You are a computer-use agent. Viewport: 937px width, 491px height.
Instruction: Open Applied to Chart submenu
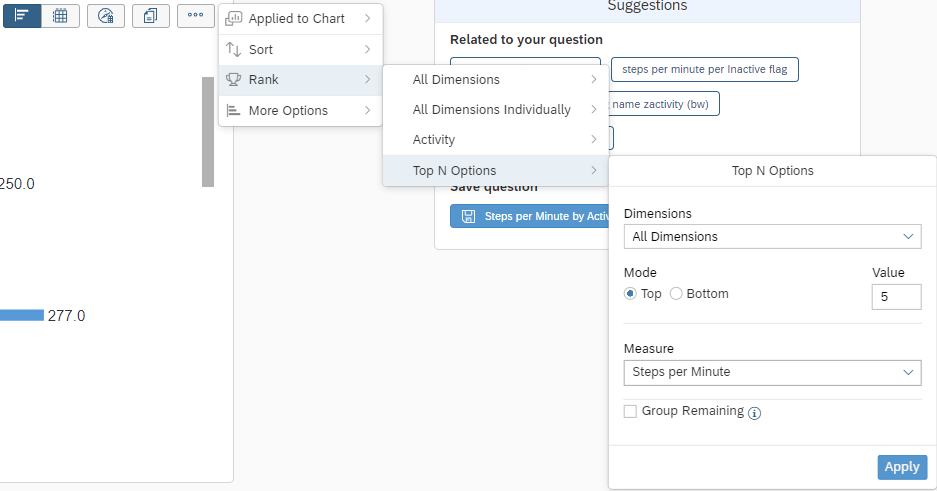click(x=299, y=19)
